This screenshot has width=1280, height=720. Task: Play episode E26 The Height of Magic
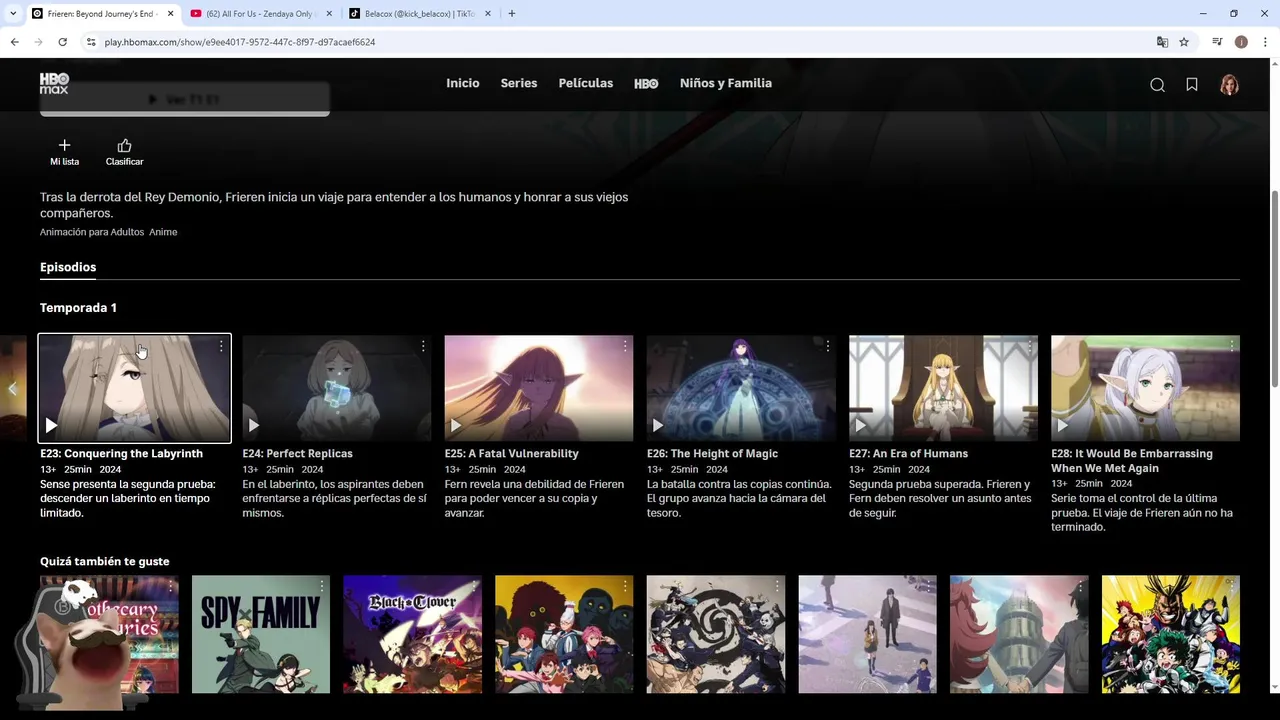657,426
